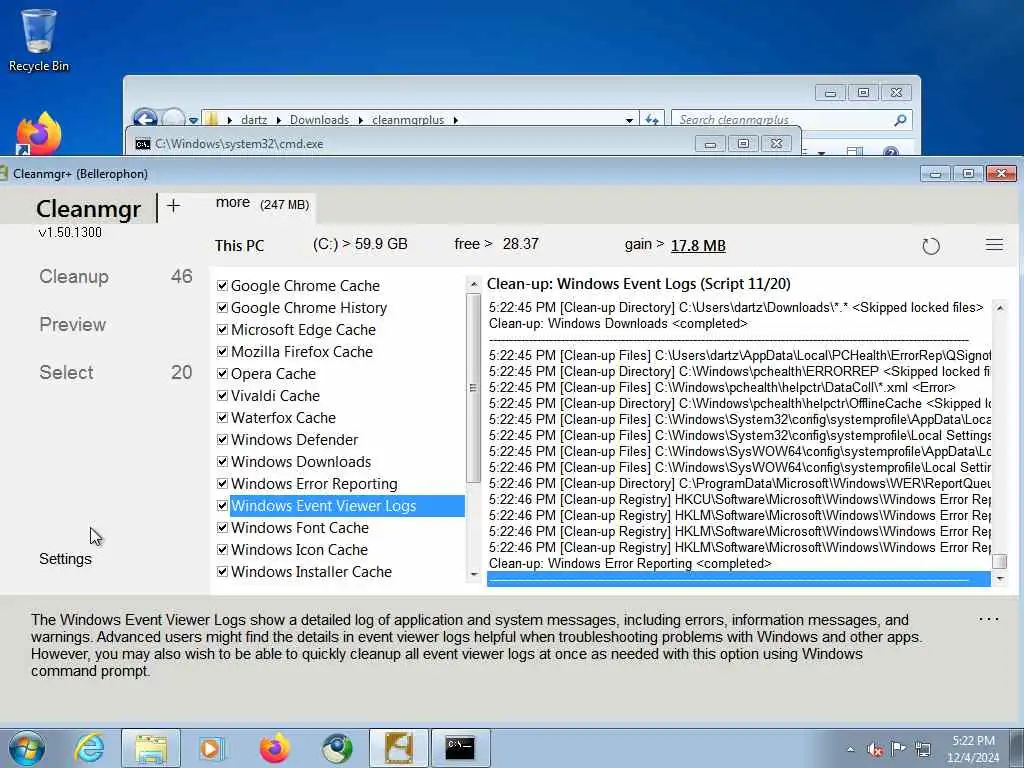1024x768 pixels.
Task: Click the globe browser icon in taskbar
Action: click(x=337, y=748)
